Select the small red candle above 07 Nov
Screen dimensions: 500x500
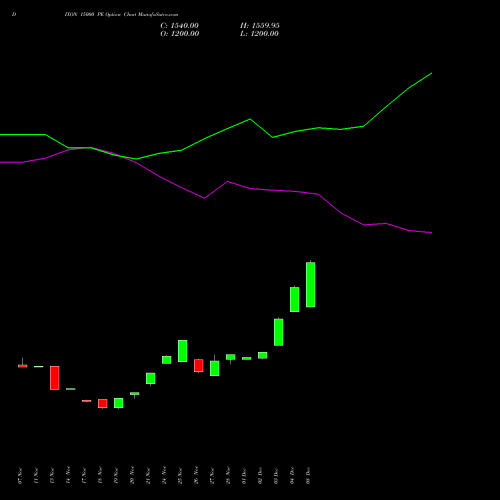23,366
